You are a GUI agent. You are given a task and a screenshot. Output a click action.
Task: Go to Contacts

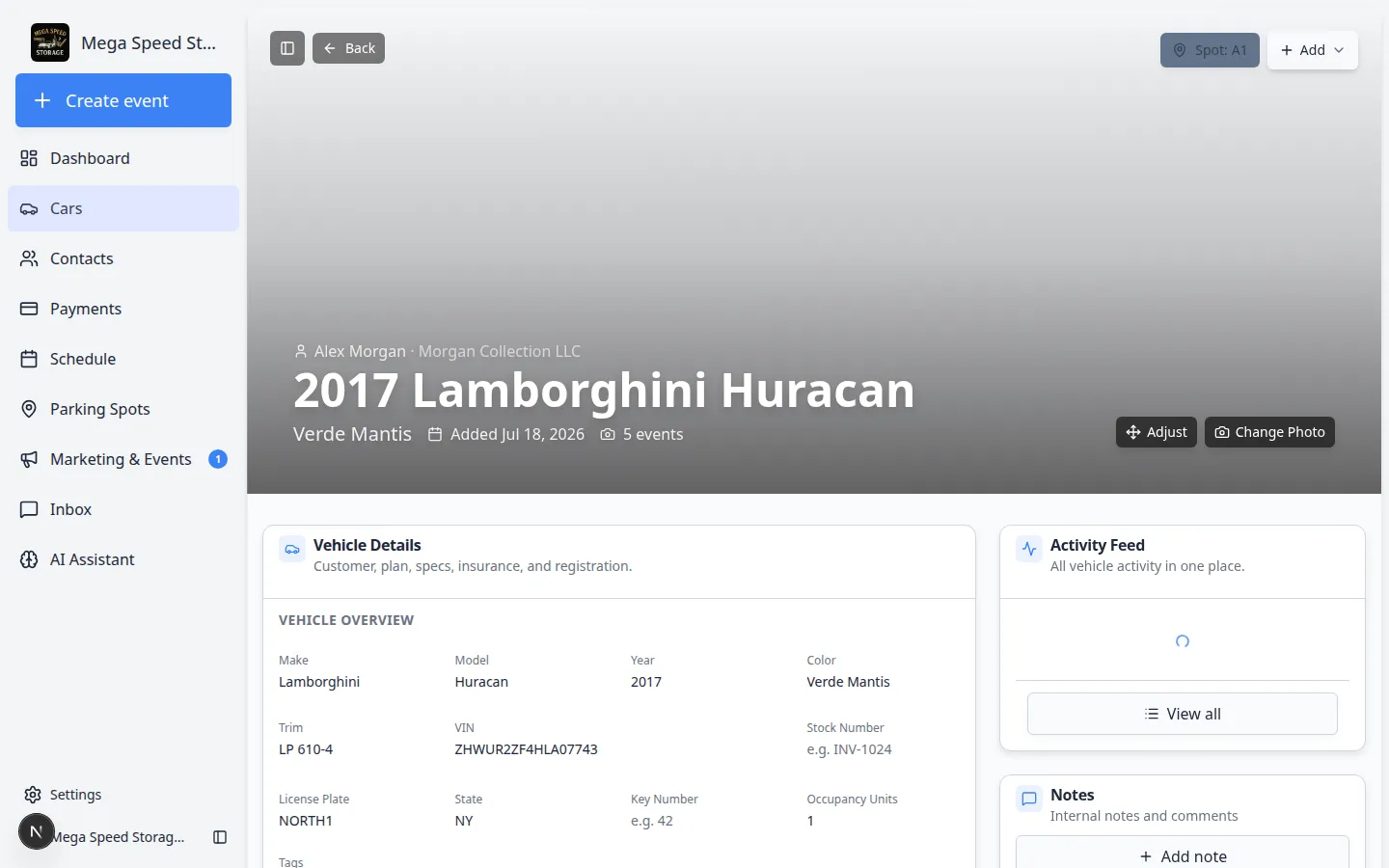pyautogui.click(x=123, y=258)
